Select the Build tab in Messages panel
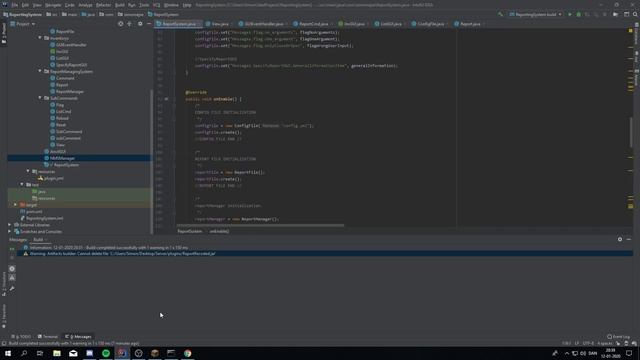This screenshot has height=360, width=640. pyautogui.click(x=38, y=240)
